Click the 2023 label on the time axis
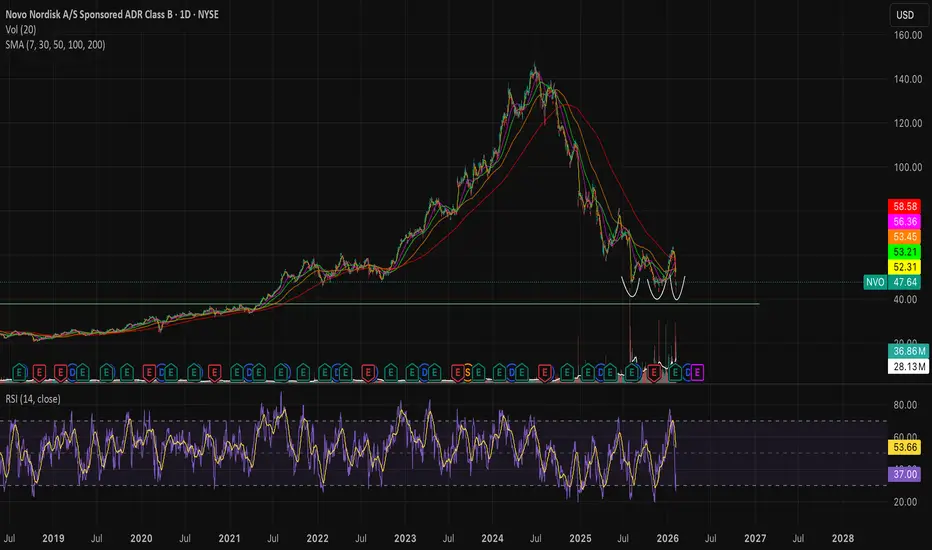 (405, 538)
